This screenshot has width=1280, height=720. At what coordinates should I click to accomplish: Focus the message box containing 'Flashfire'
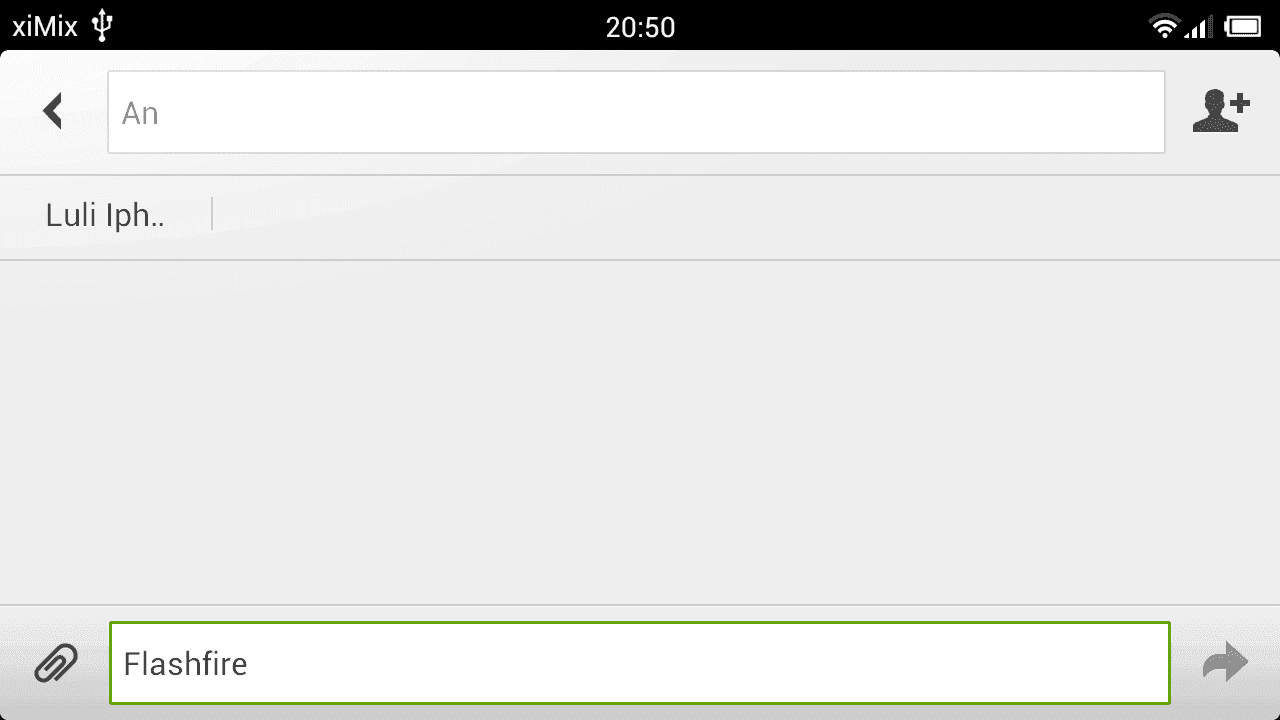[640, 663]
